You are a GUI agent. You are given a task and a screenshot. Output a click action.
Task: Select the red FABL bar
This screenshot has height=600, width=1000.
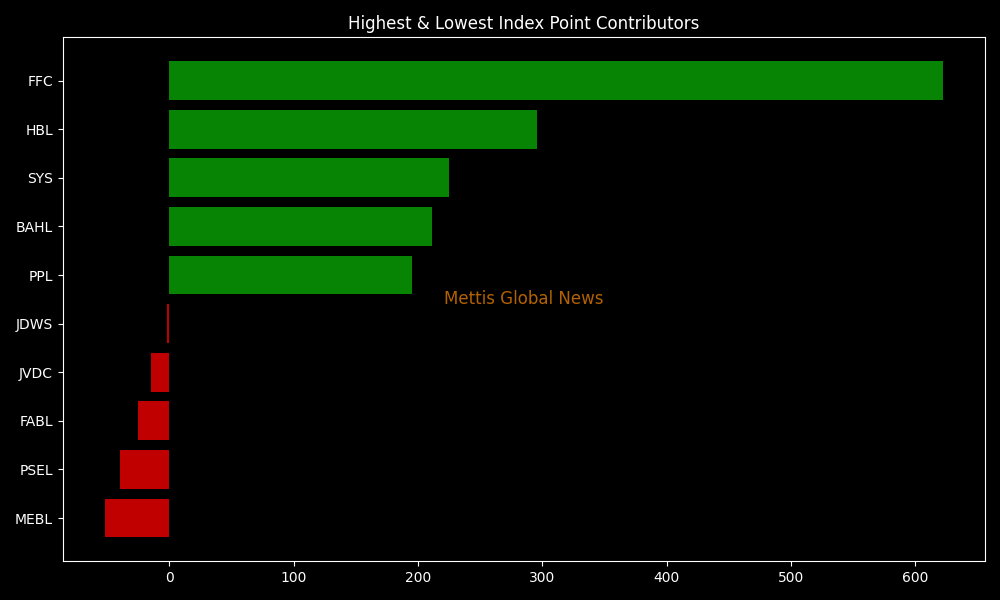(154, 421)
